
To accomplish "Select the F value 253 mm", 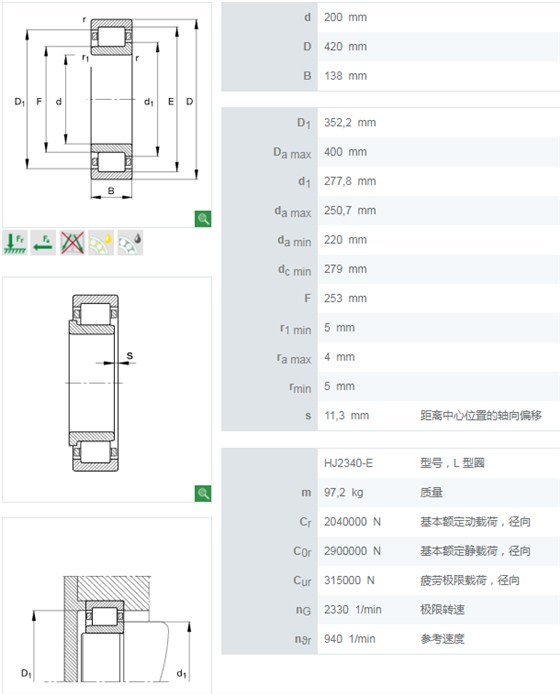I will [x=345, y=298].
